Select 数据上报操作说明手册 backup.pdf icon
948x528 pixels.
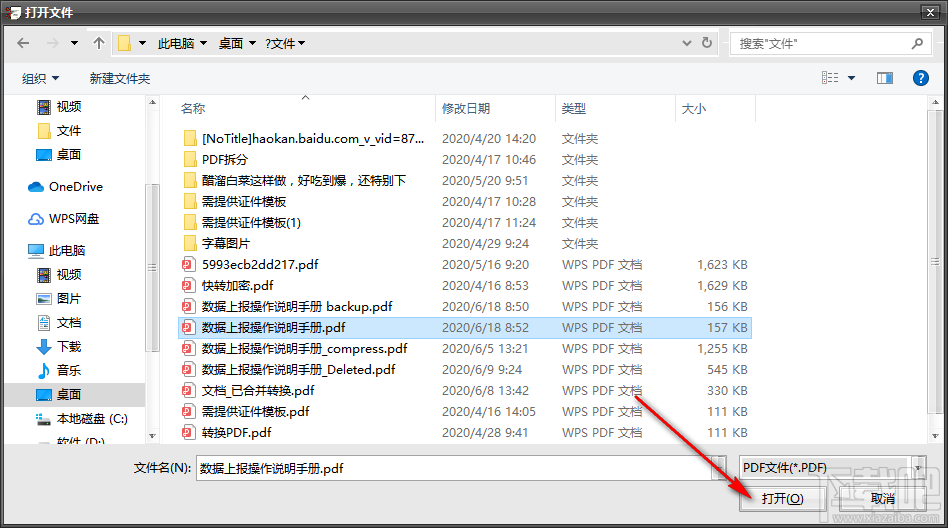pos(189,307)
